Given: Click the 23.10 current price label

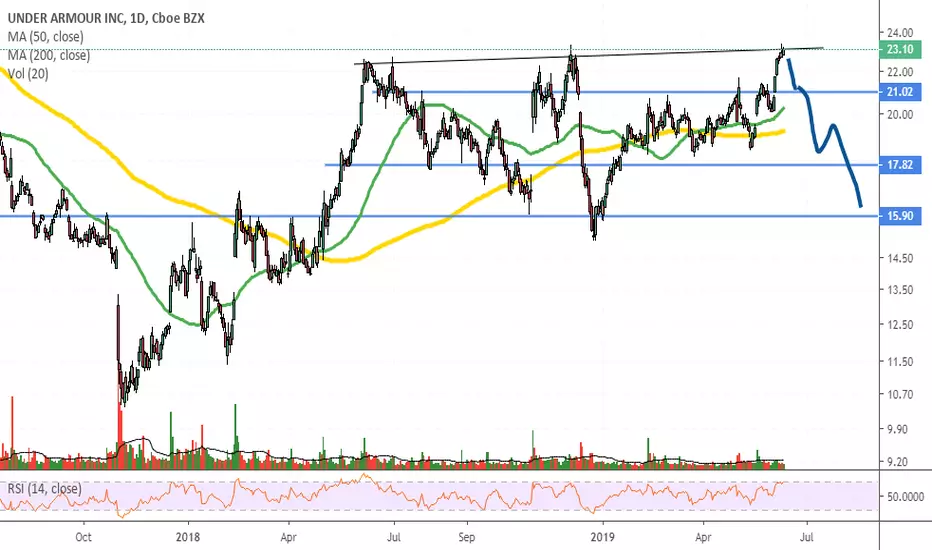Looking at the screenshot, I should coord(899,49).
